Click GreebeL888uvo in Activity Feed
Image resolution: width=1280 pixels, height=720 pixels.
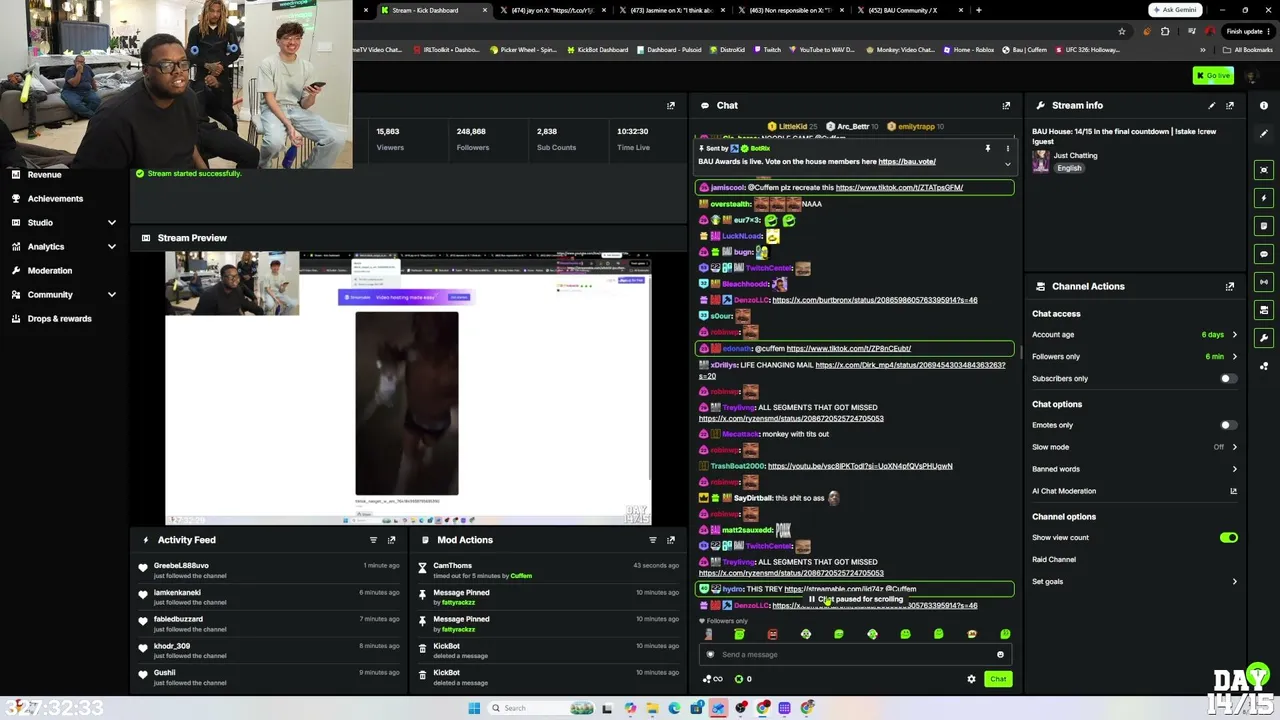(181, 566)
